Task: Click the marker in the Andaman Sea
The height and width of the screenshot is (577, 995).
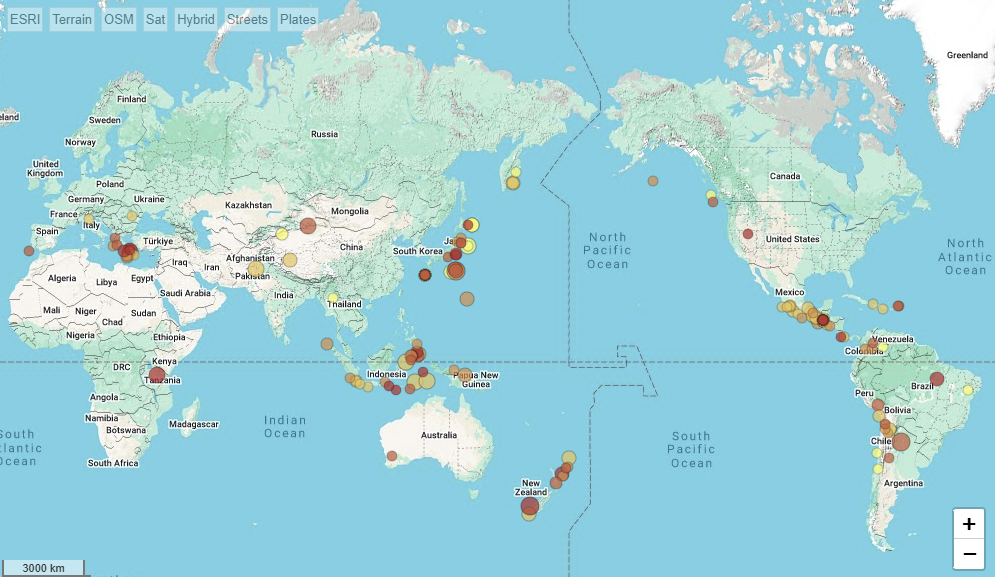Action: coord(327,344)
